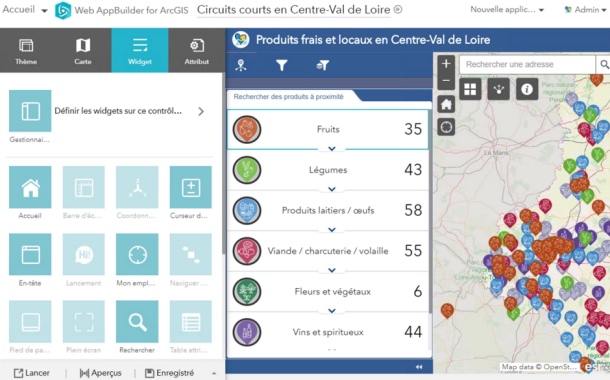Open the nearby search pin tool

(241, 65)
